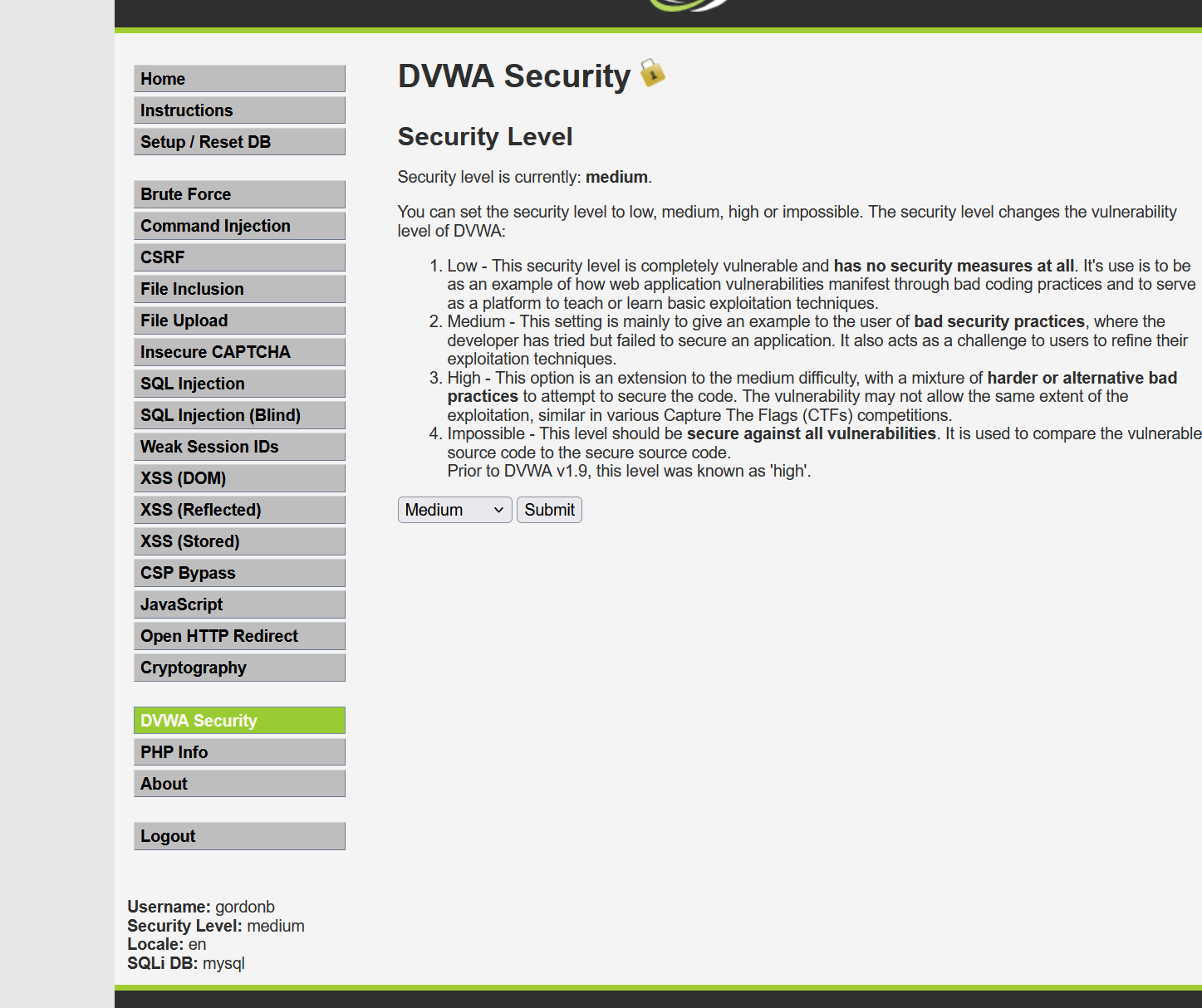Open the Open HTTP Redirect module
The height and width of the screenshot is (1008, 1202).
click(239, 636)
